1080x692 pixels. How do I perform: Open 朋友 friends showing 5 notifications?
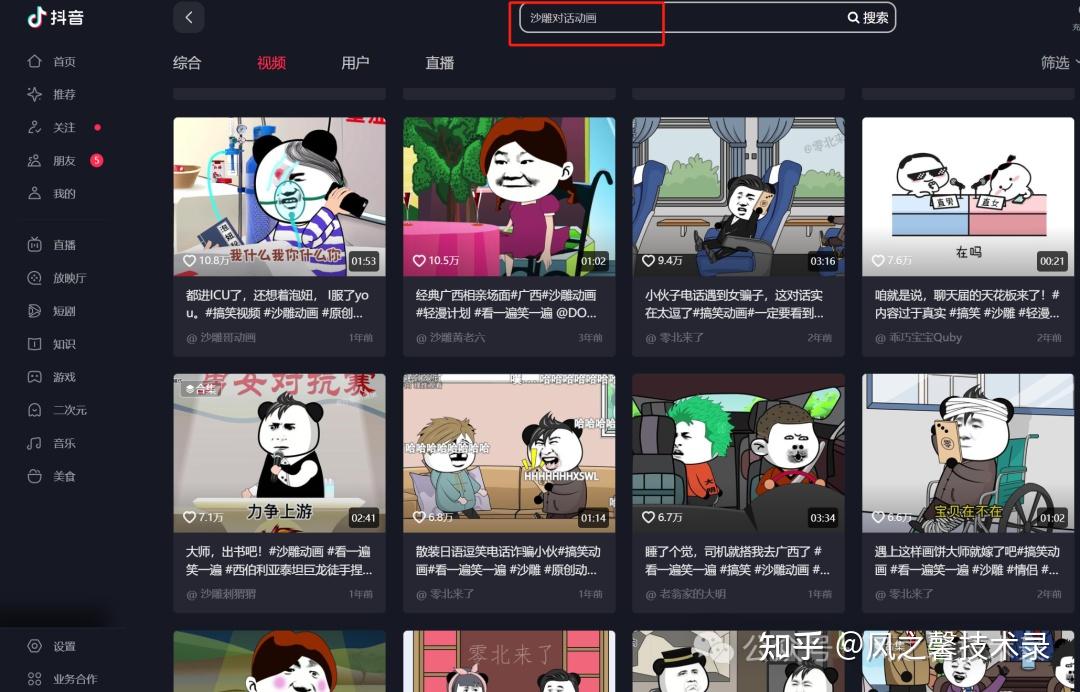coord(36,160)
